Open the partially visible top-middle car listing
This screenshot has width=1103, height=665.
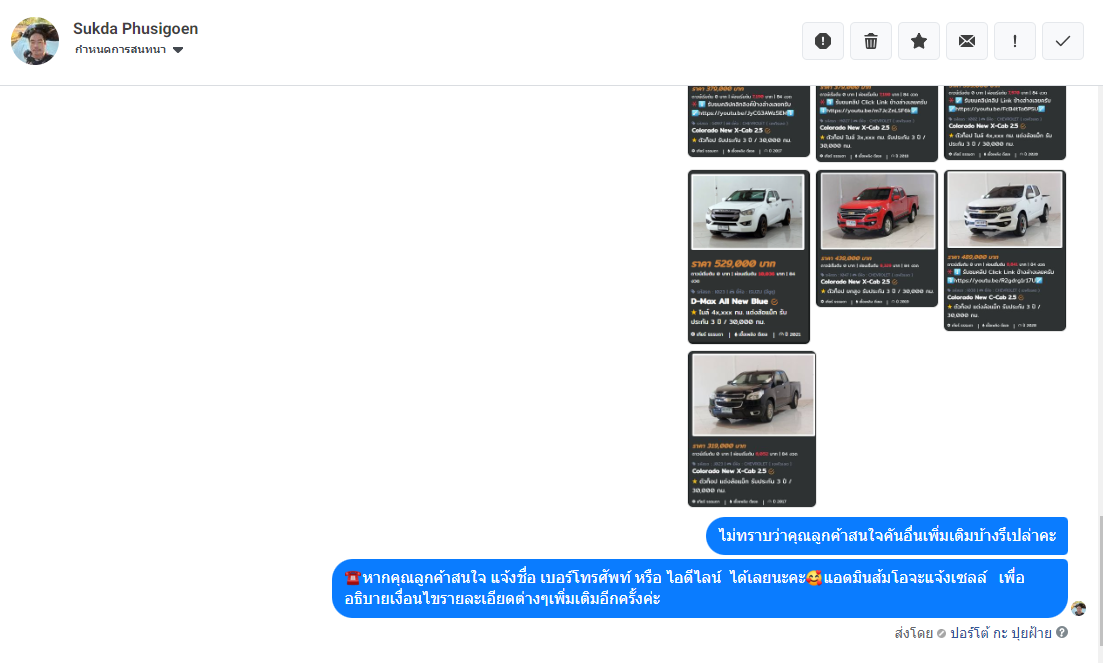(x=876, y=123)
